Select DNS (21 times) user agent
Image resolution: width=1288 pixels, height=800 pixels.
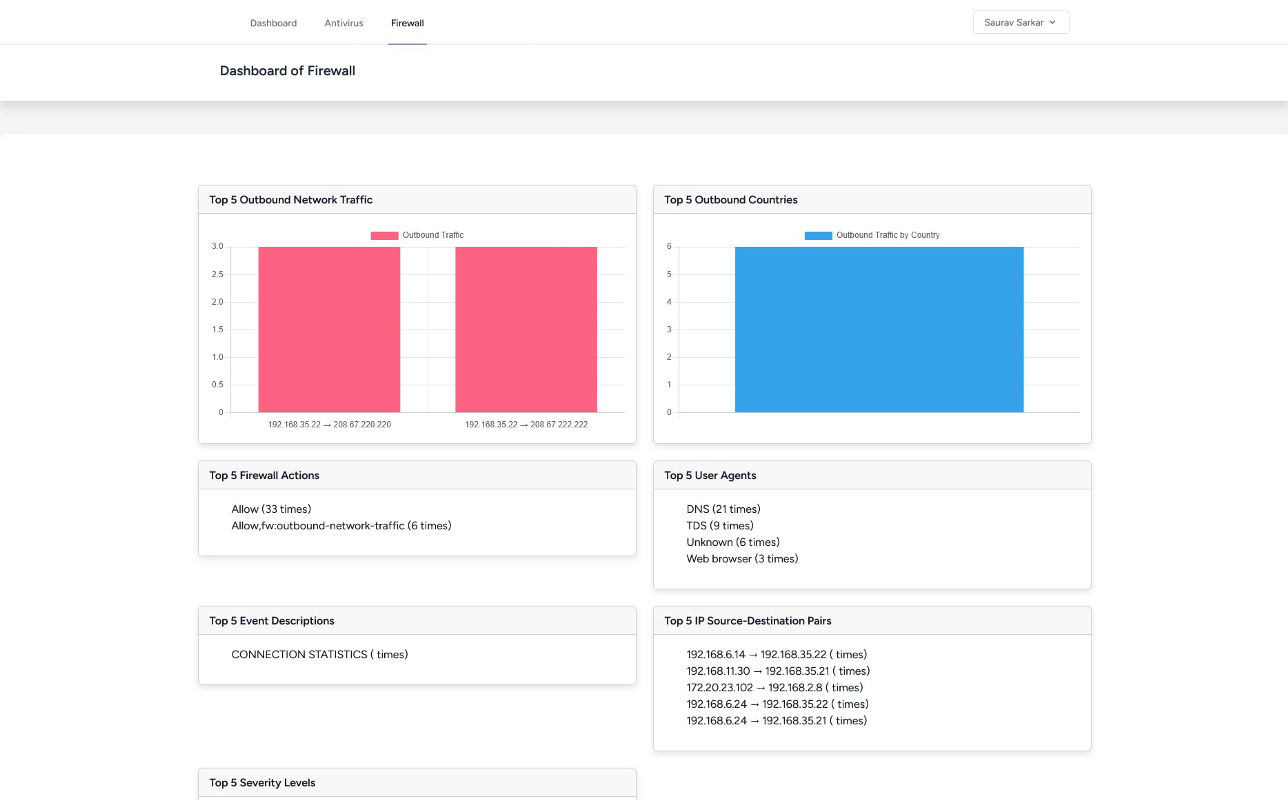pyautogui.click(x=723, y=509)
